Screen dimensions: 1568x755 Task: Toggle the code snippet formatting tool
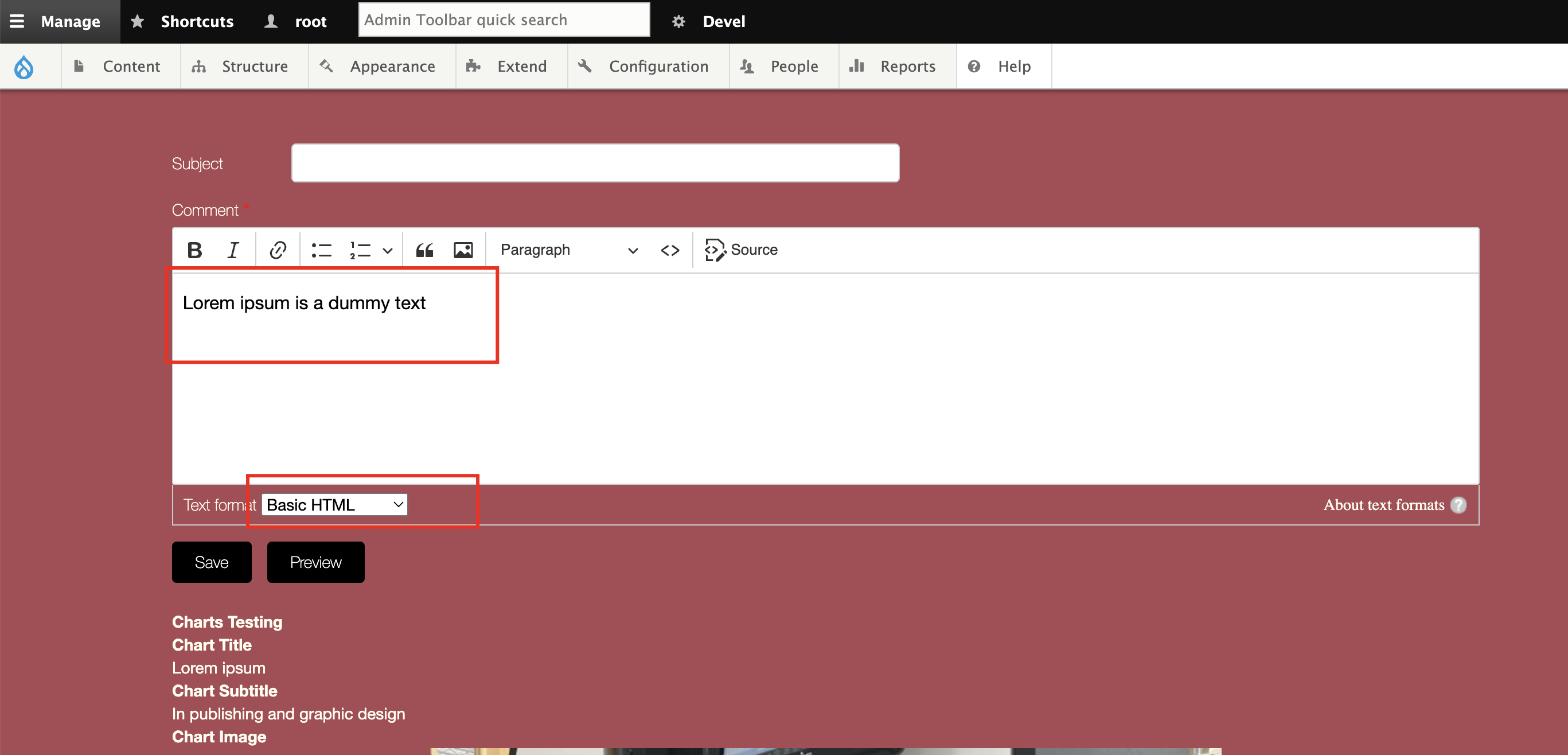pyautogui.click(x=669, y=250)
